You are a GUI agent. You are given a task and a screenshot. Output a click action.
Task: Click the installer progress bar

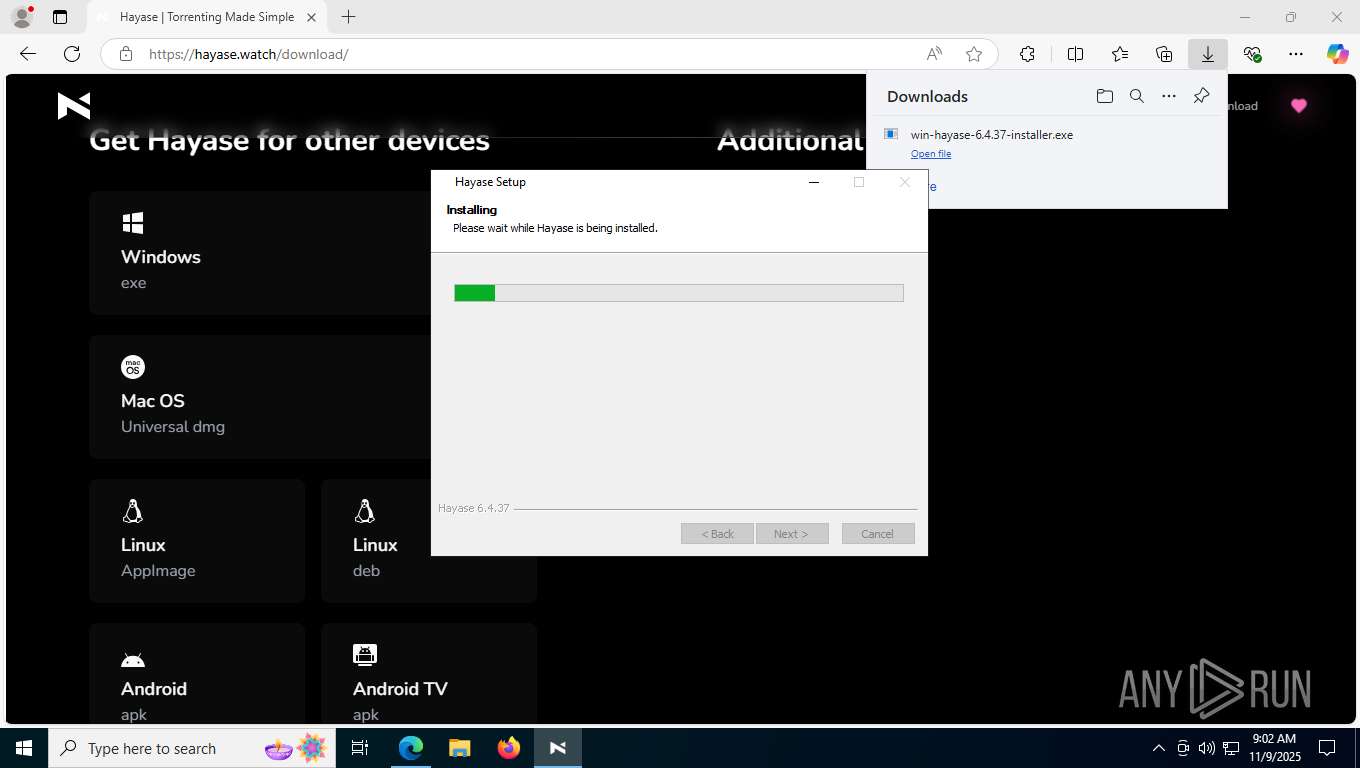[x=679, y=293]
